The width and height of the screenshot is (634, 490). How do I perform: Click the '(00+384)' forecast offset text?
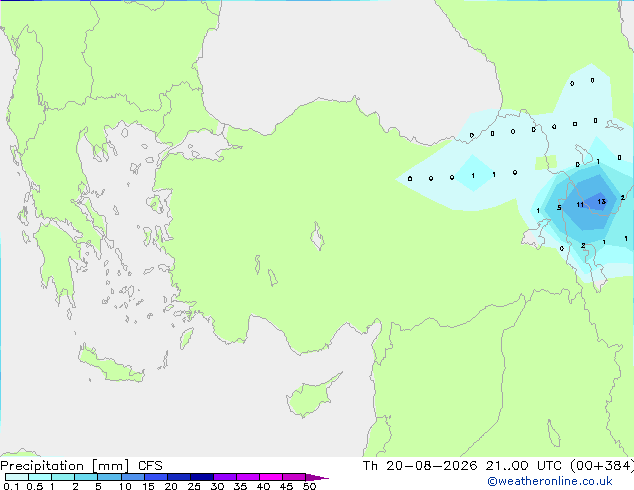pos(602,466)
